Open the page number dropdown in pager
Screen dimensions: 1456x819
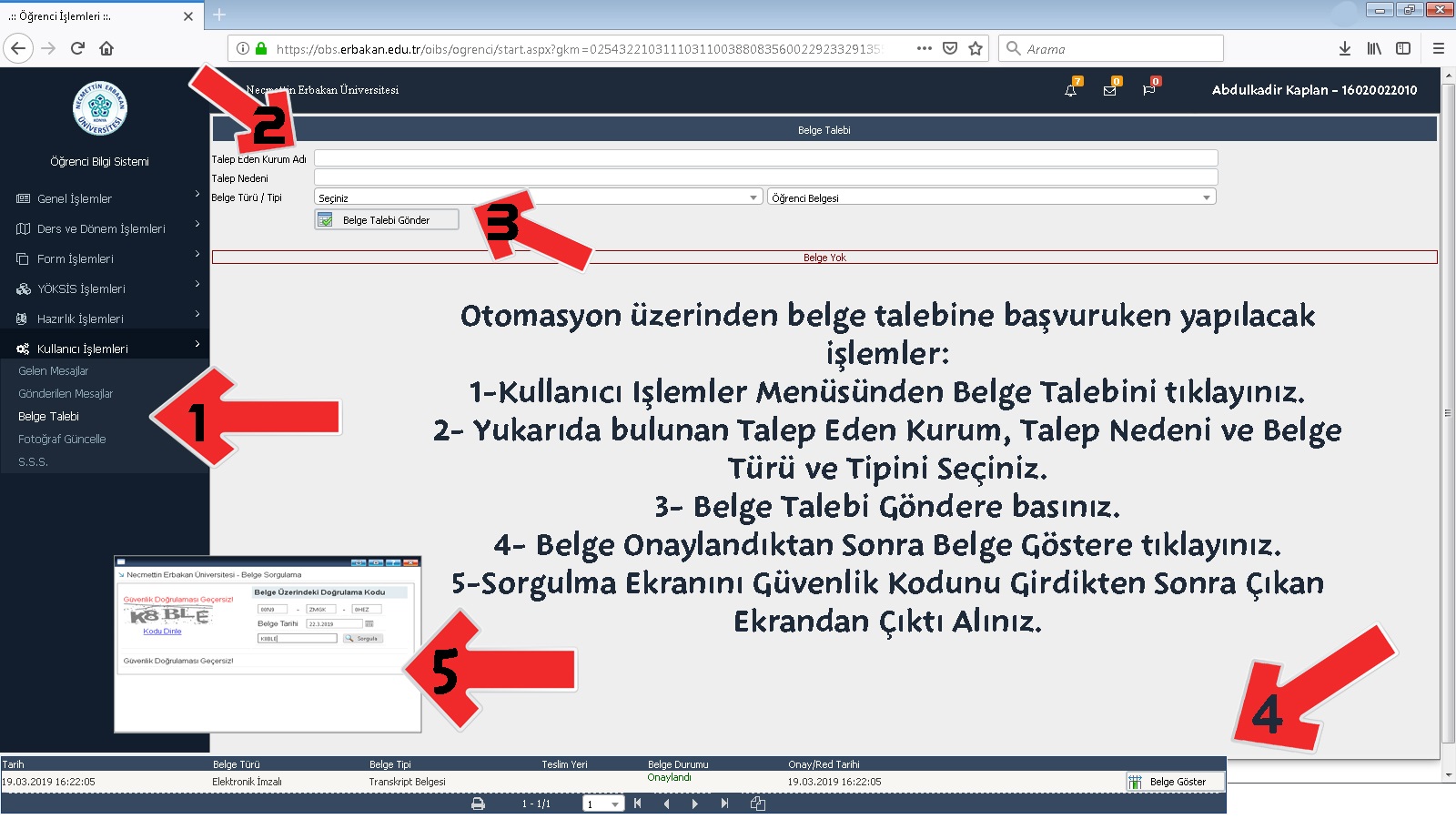coord(603,804)
